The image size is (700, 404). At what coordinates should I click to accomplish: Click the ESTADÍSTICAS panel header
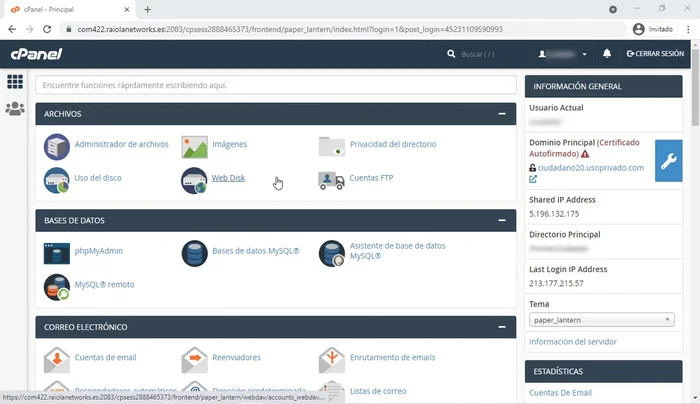[604, 371]
